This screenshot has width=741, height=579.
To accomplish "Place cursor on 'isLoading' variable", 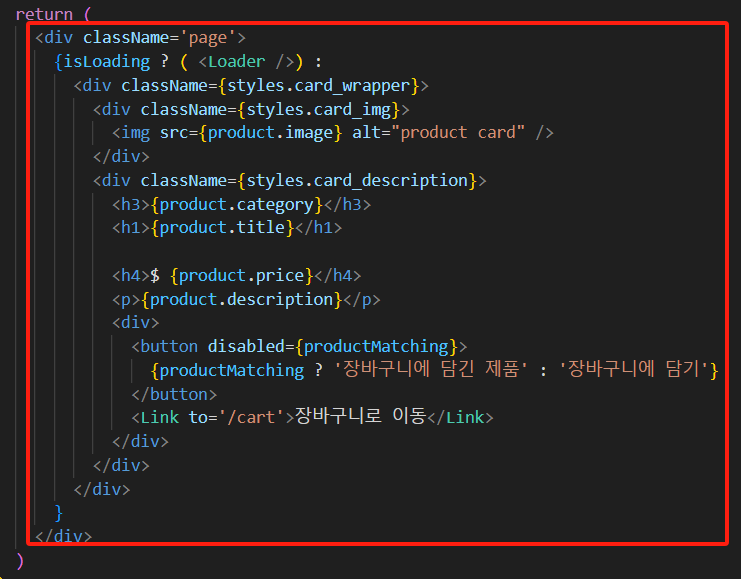I will [x=107, y=62].
